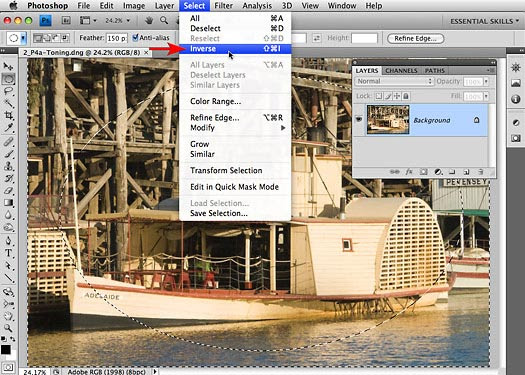Click the Zoom magnifier in application bar

click(x=164, y=21)
